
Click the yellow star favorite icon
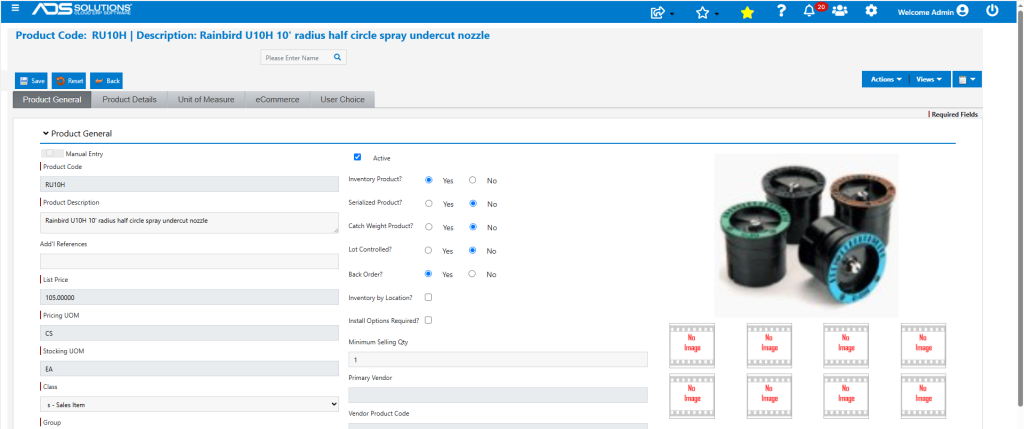[747, 12]
